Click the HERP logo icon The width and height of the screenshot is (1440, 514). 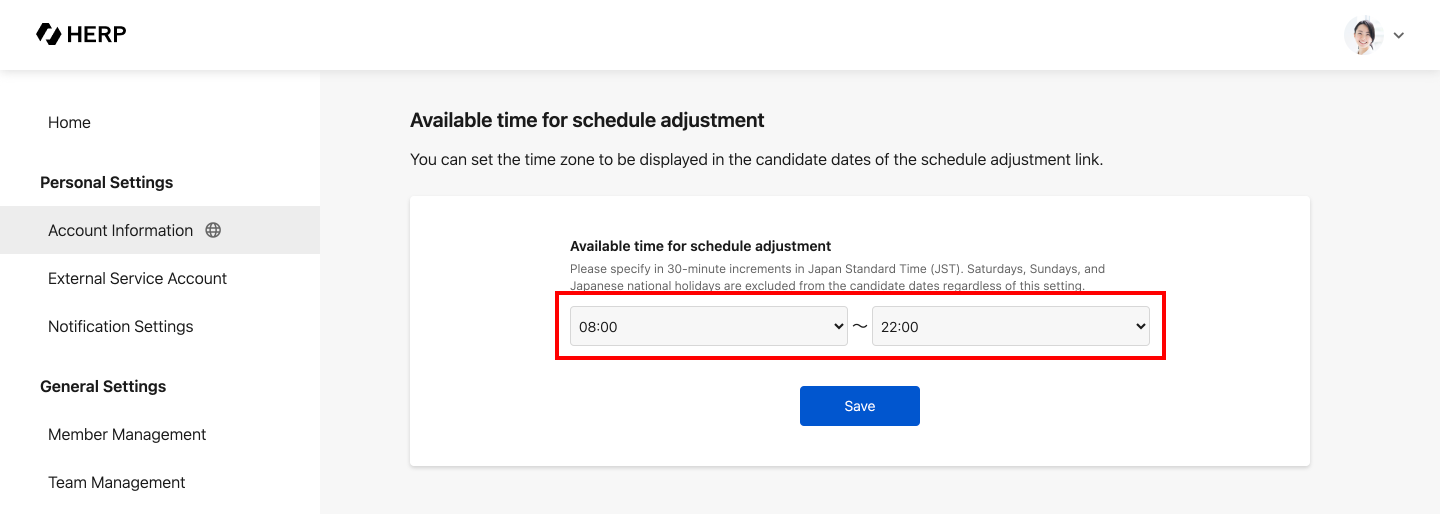49,34
